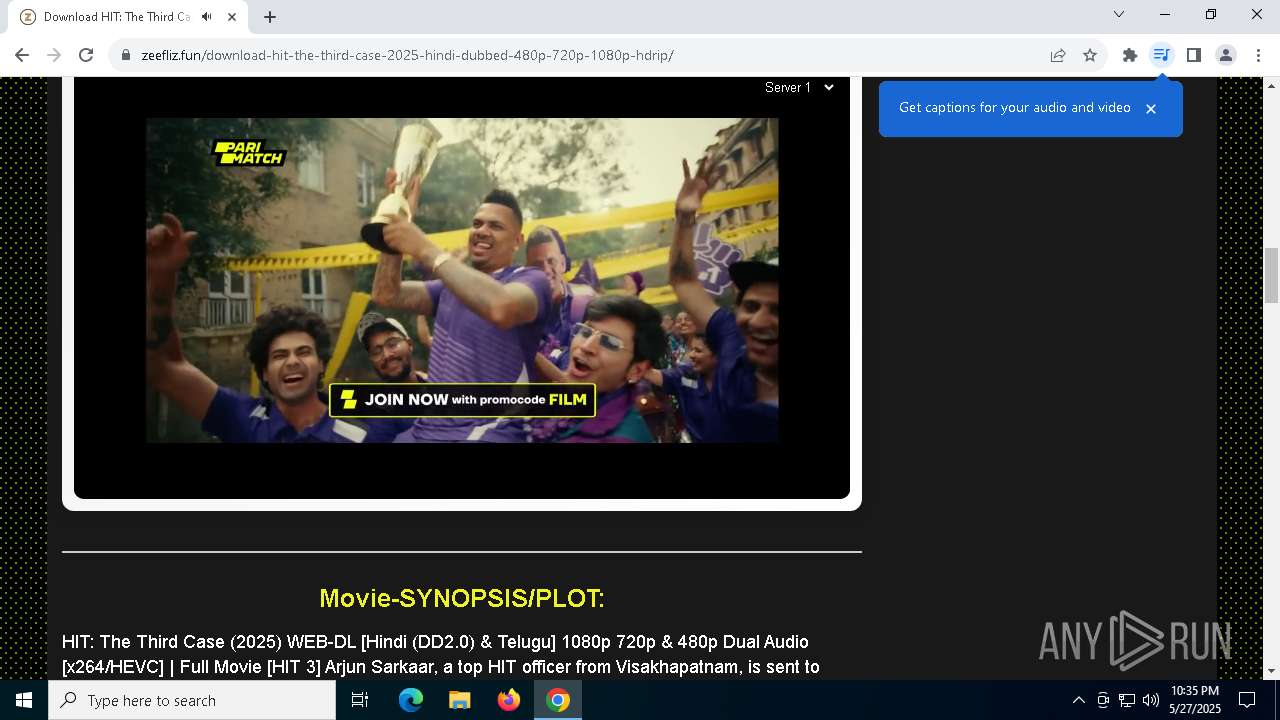Image resolution: width=1280 pixels, height=720 pixels.
Task: Open a new tab with plus button
Action: tap(270, 17)
